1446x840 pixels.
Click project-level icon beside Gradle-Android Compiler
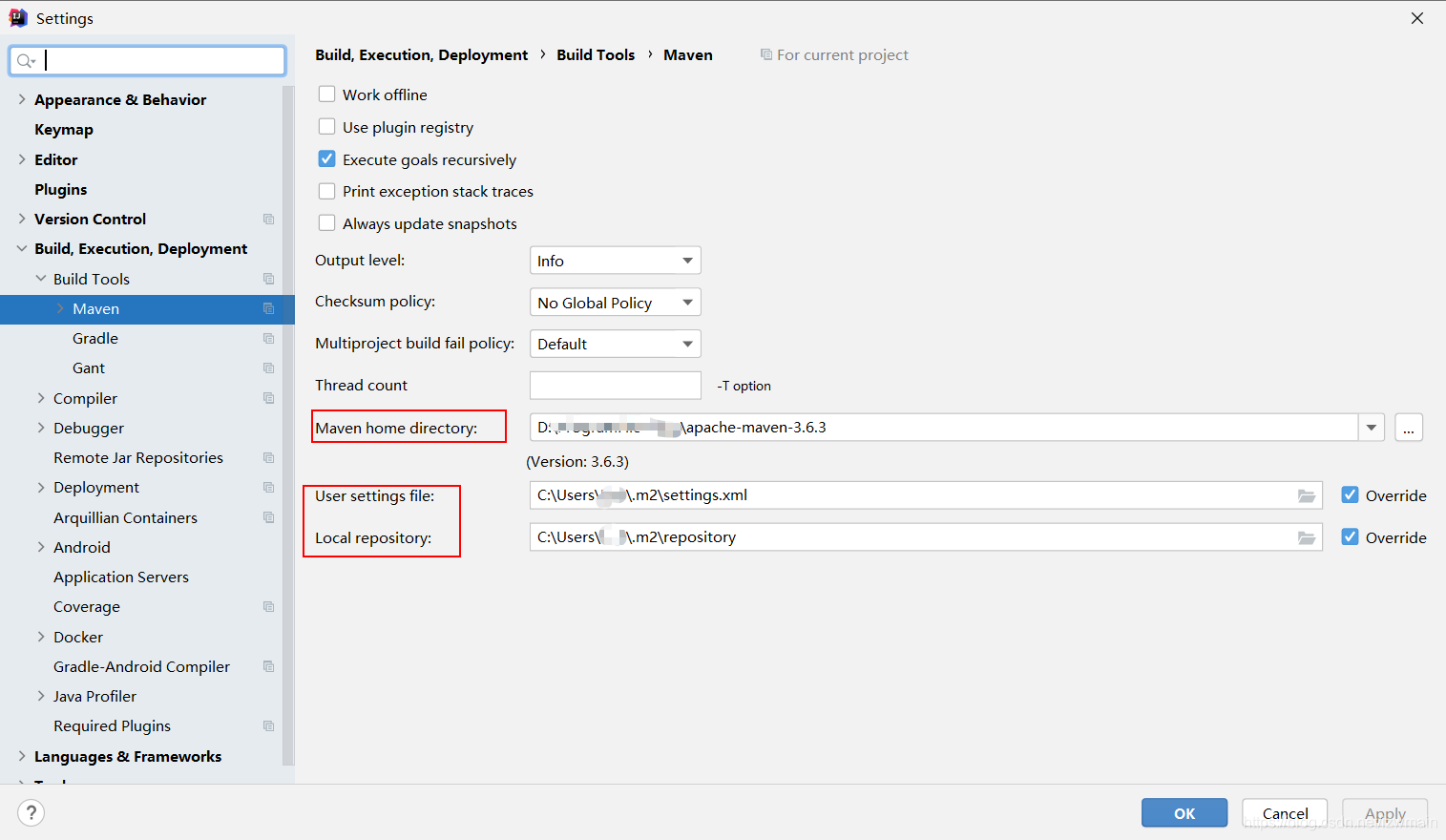[x=268, y=666]
